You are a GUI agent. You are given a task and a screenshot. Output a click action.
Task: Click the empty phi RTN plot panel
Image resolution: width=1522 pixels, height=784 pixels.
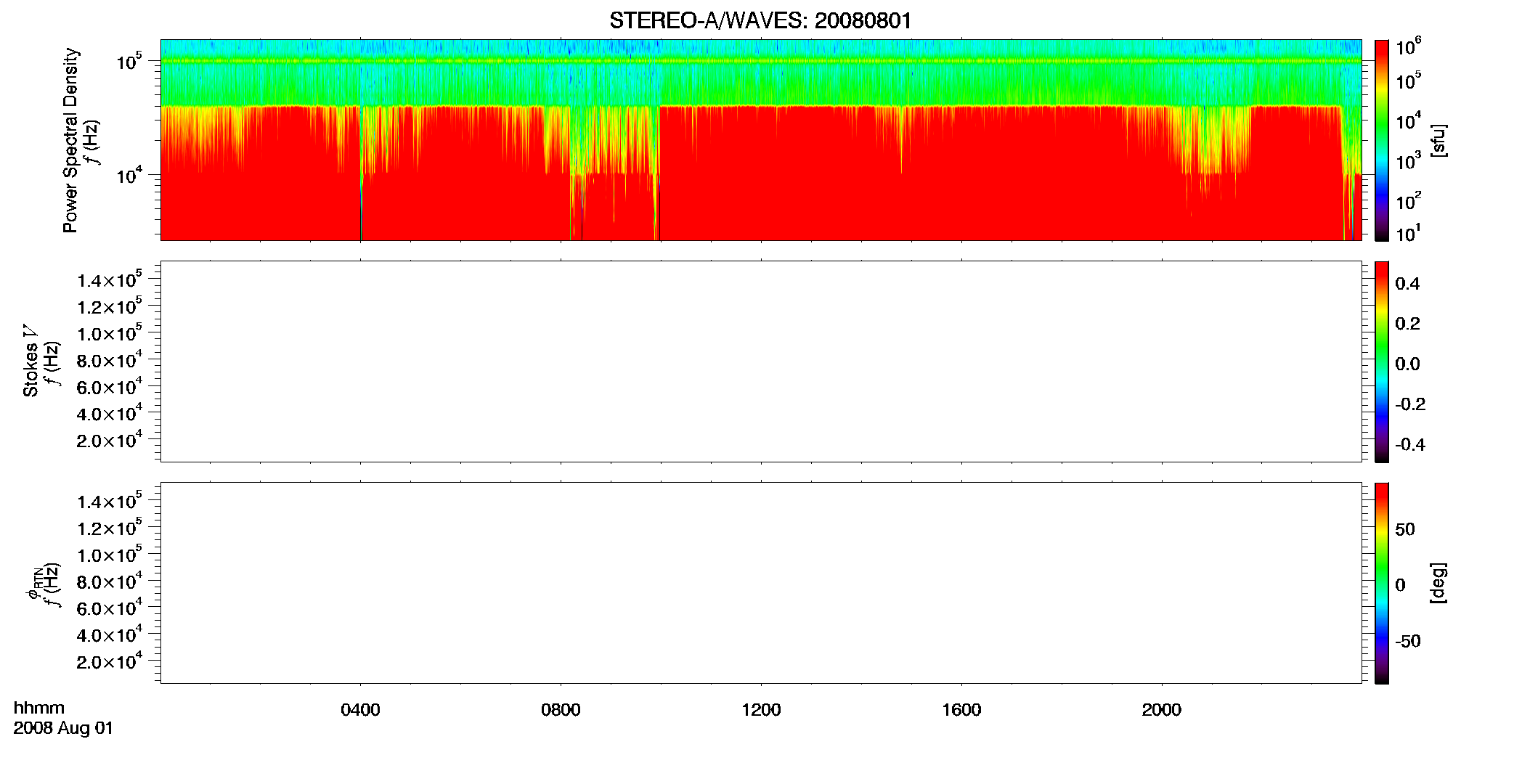(x=761, y=583)
